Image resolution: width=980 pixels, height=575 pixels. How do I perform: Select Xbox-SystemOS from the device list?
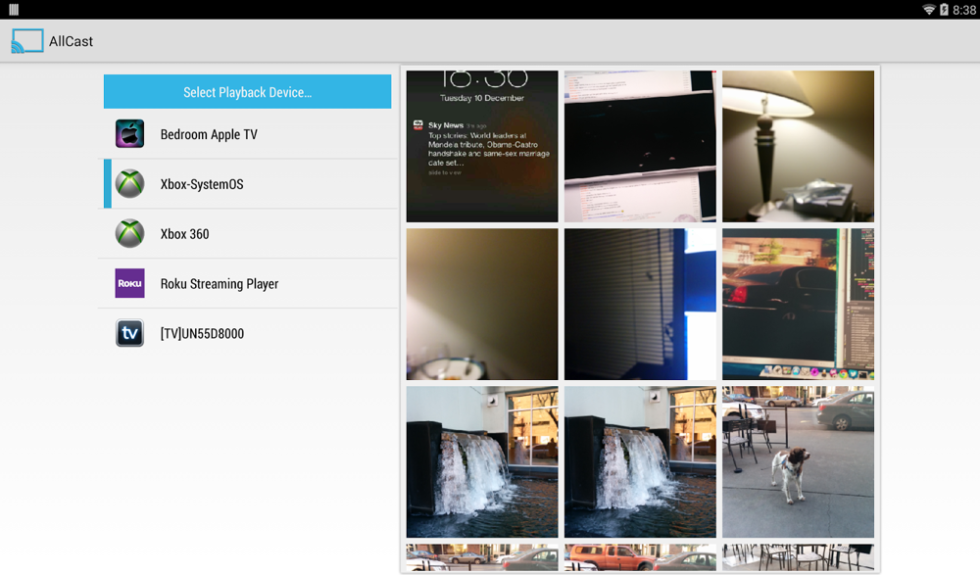[x=201, y=185]
